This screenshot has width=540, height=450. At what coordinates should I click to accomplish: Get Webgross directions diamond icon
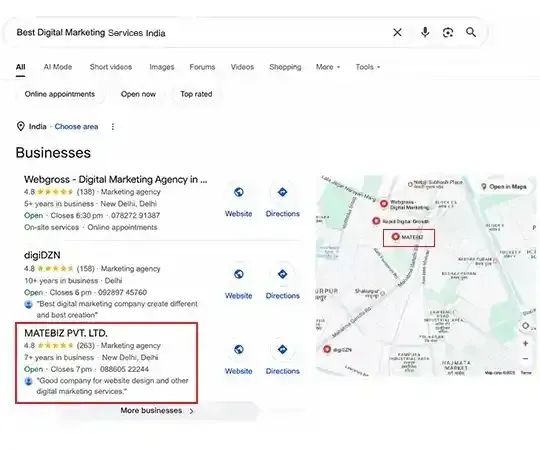pyautogui.click(x=282, y=192)
